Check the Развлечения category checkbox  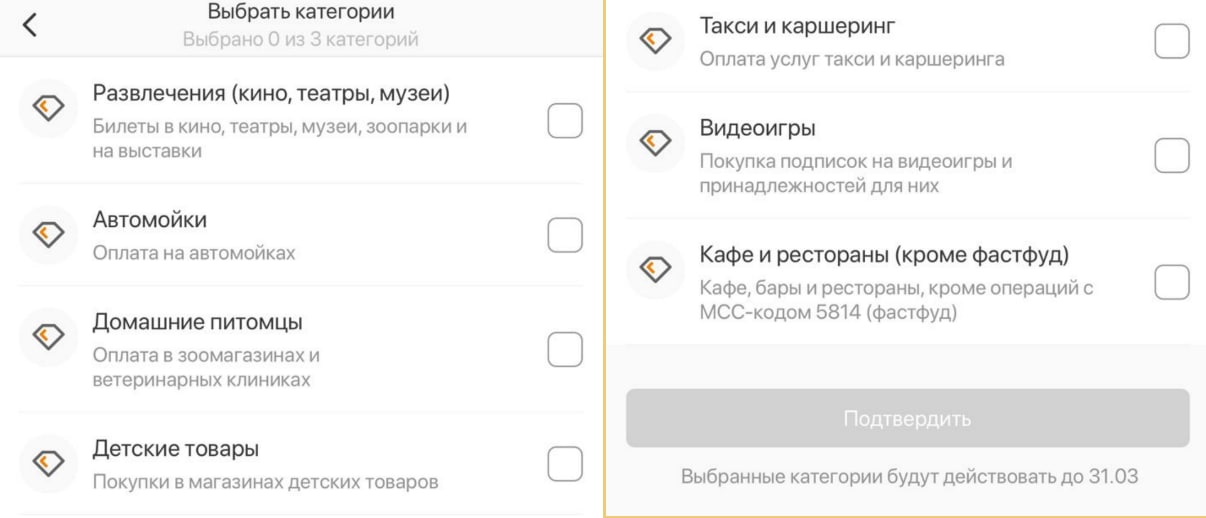(565, 122)
